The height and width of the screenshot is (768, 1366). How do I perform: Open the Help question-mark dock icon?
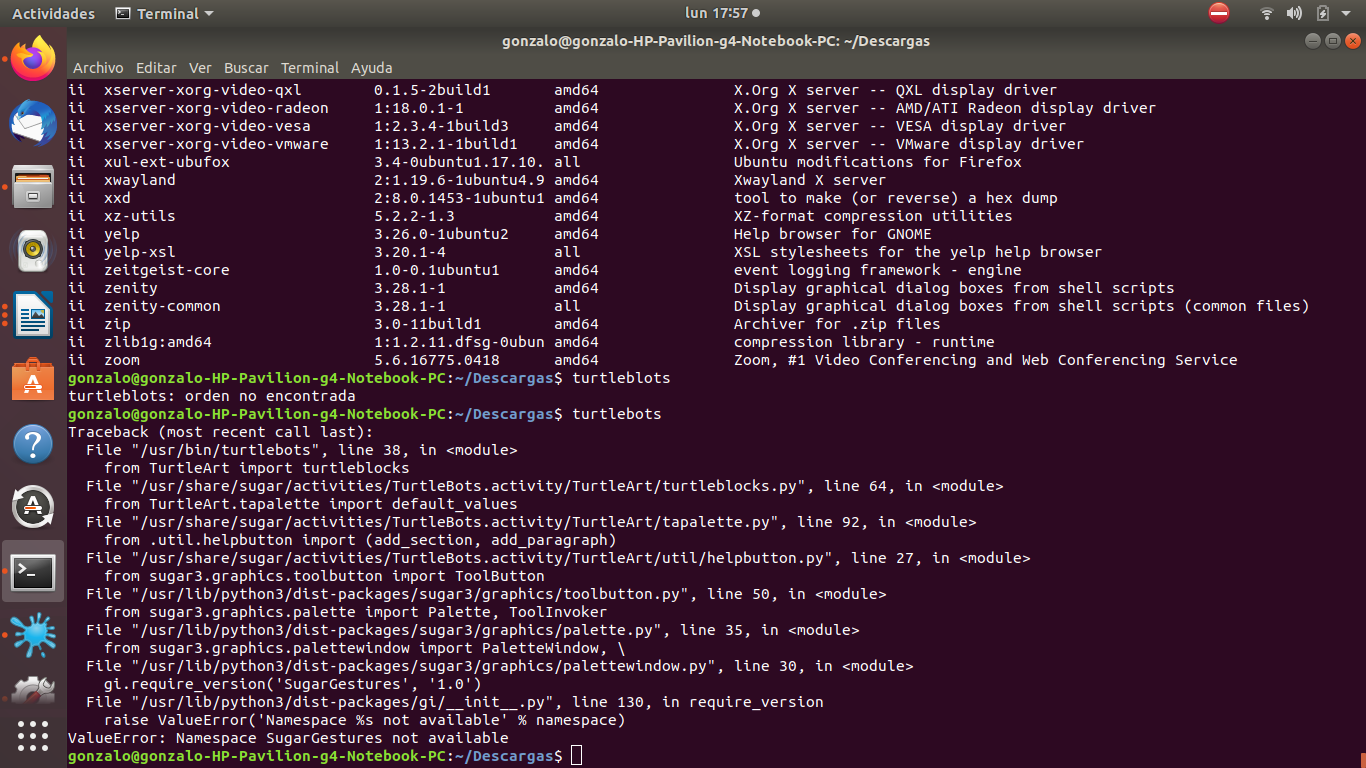pyautogui.click(x=33, y=443)
